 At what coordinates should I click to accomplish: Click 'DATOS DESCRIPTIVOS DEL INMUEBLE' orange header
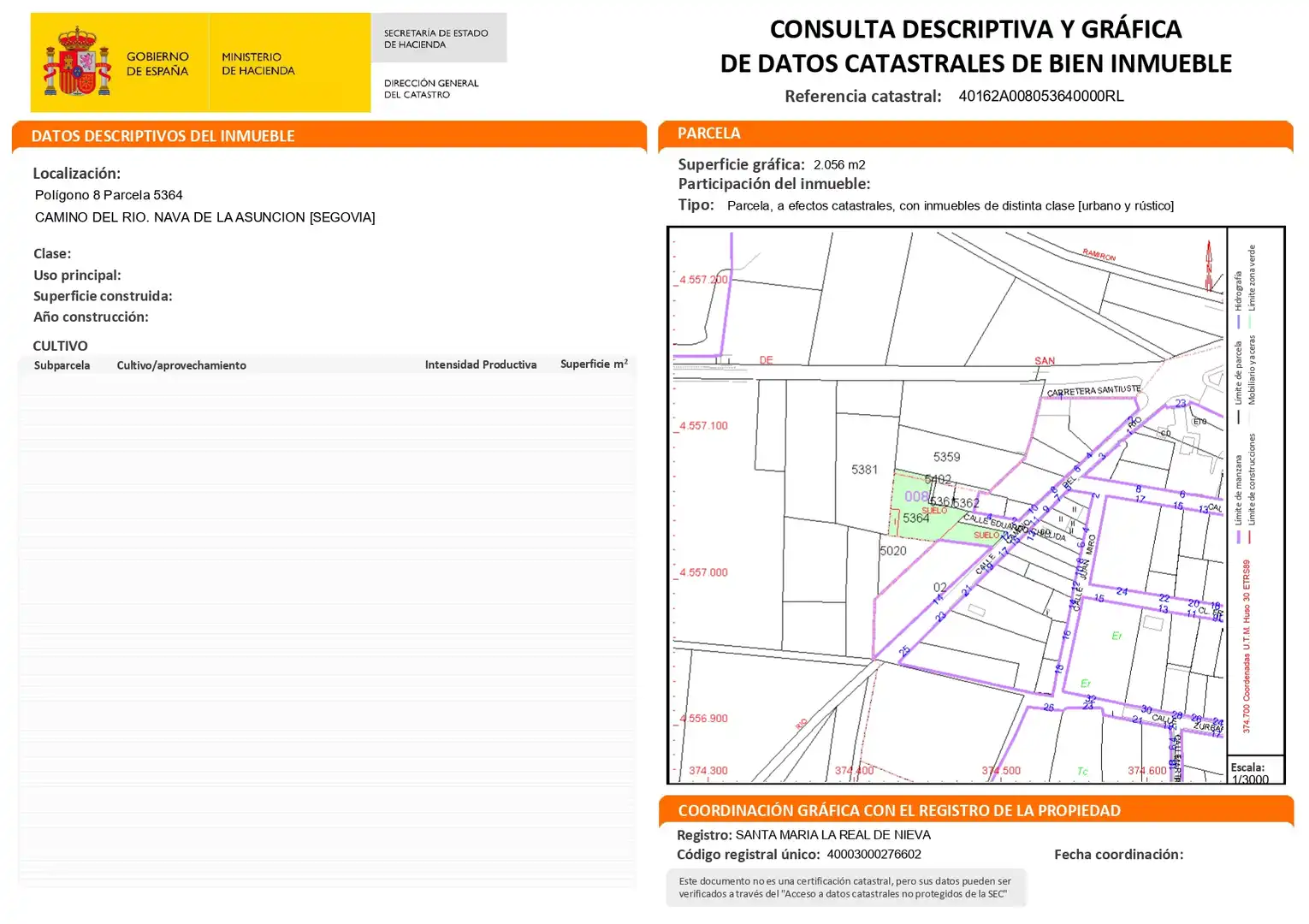tap(329, 136)
